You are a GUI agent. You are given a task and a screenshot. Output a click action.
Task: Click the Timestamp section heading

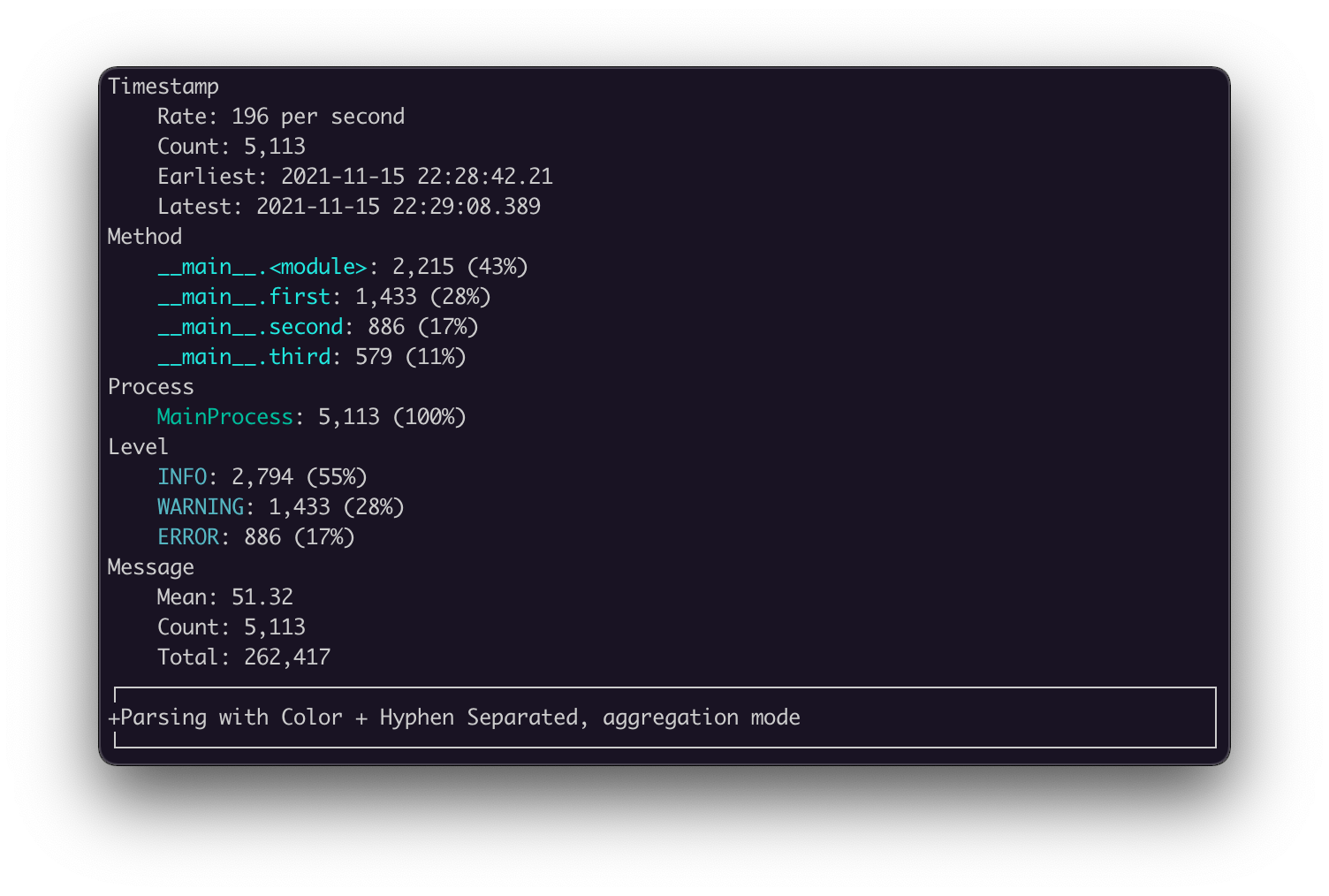click(163, 87)
